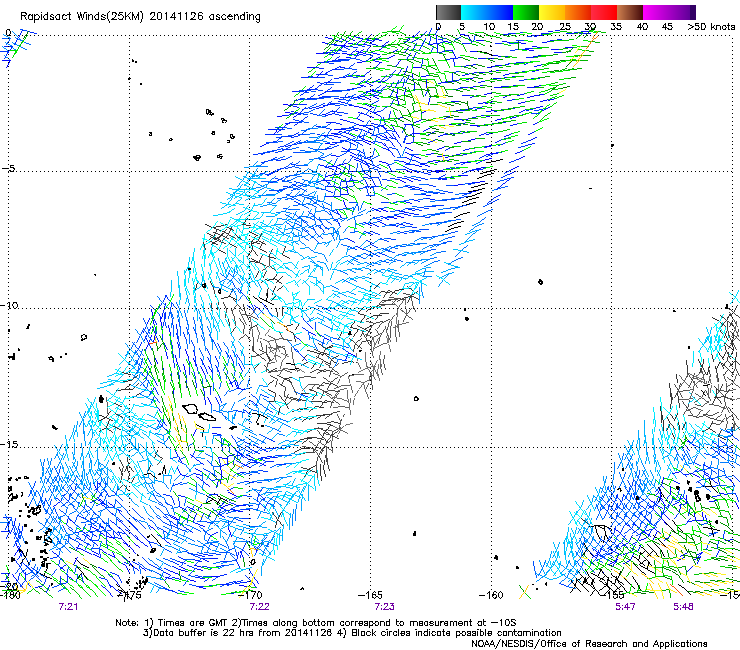Click the '35' legend scale label

pos(616,27)
